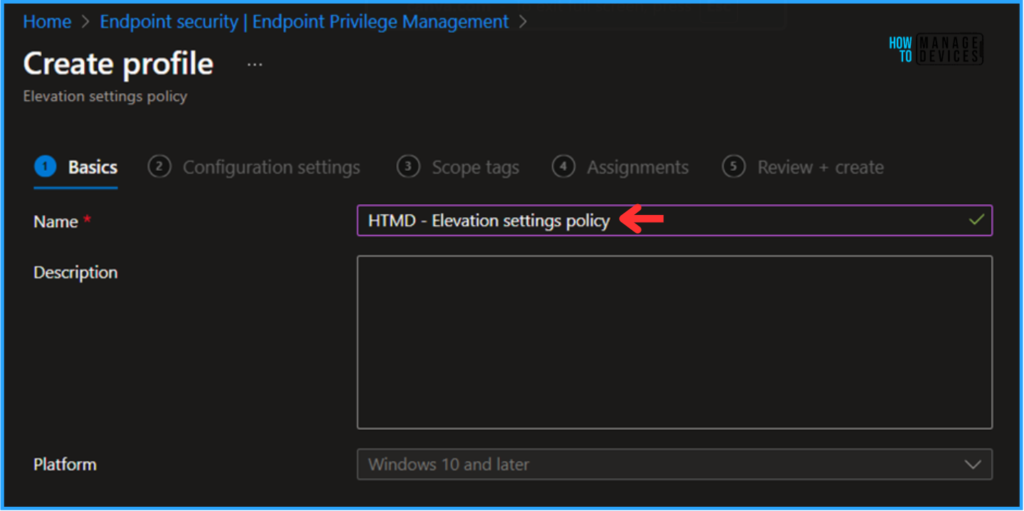
Task: Click the Name input field
Action: [x=675, y=221]
